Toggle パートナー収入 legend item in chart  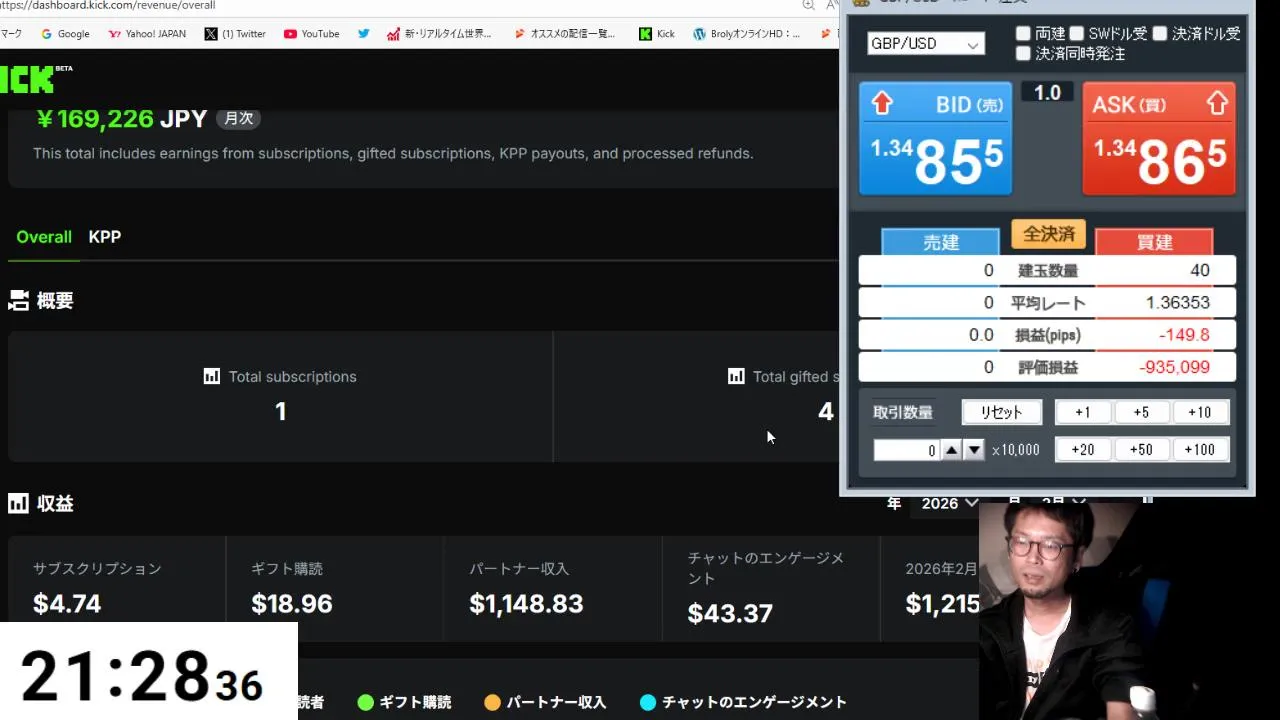coord(545,702)
